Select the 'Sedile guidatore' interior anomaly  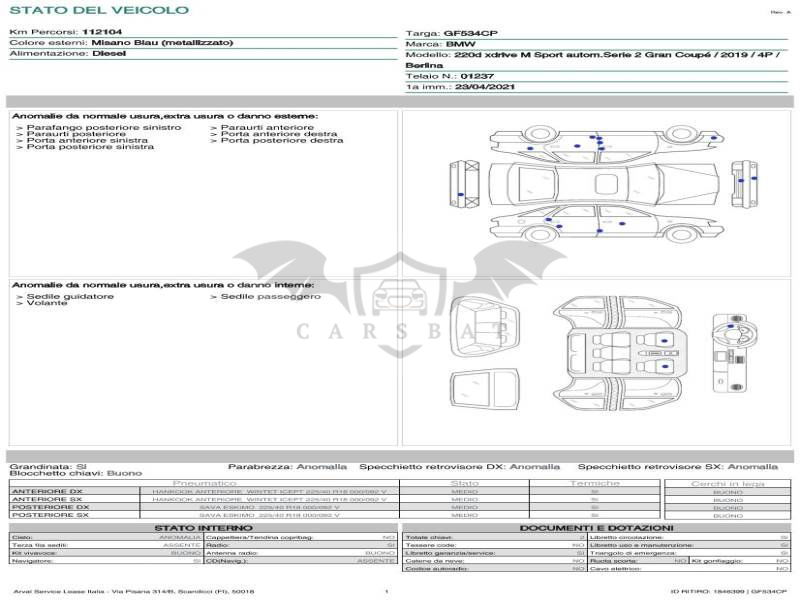pyautogui.click(x=70, y=296)
